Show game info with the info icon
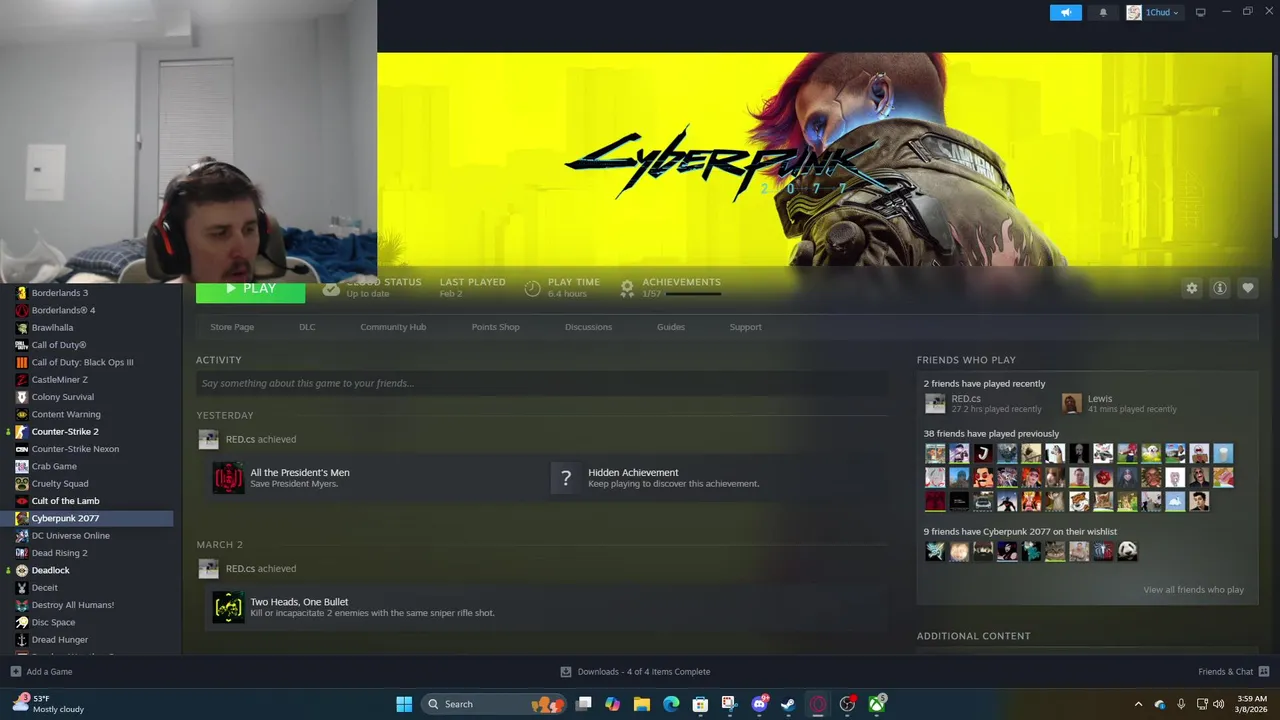 1220,288
